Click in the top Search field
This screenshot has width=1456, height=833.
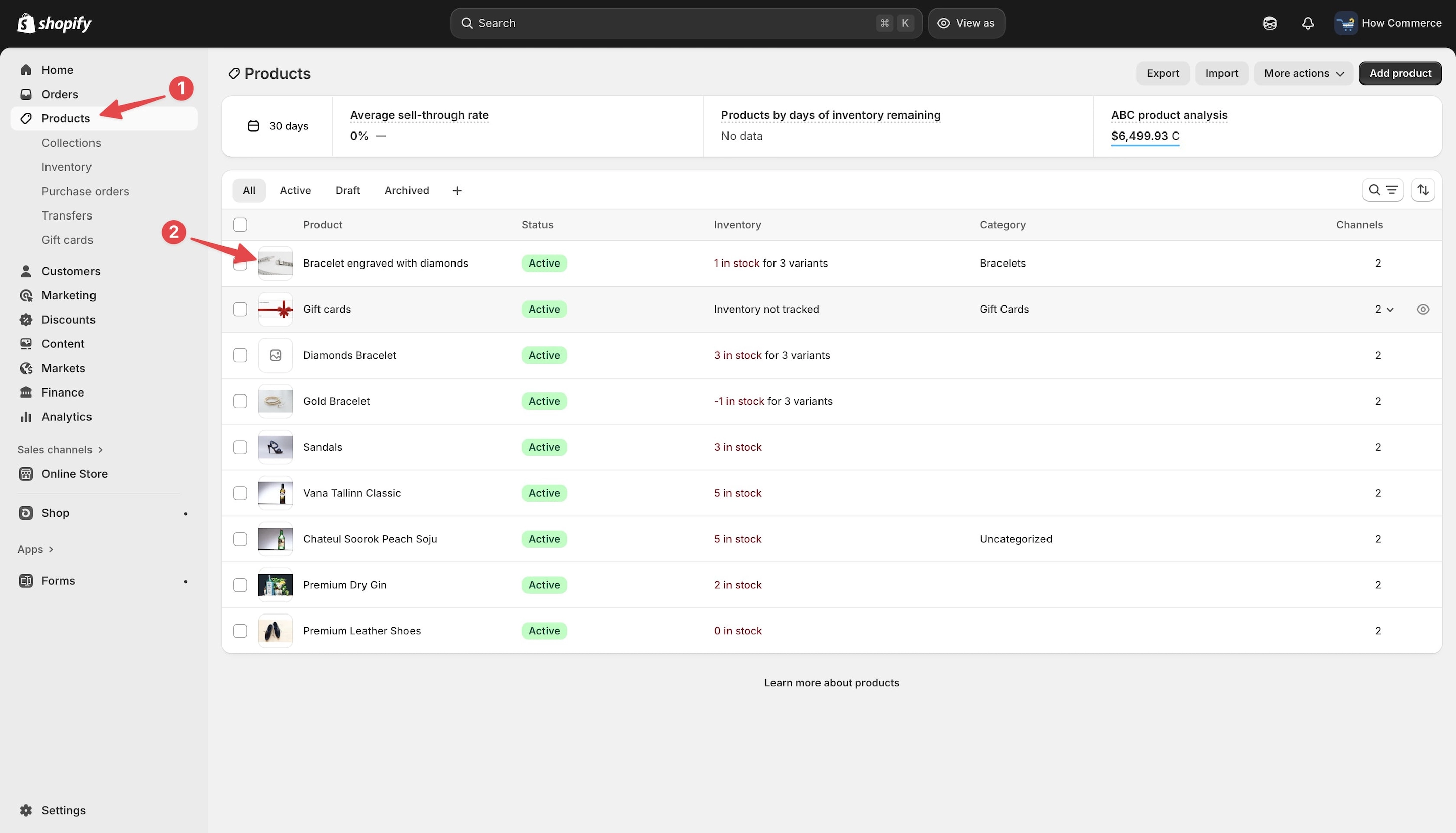pos(686,23)
